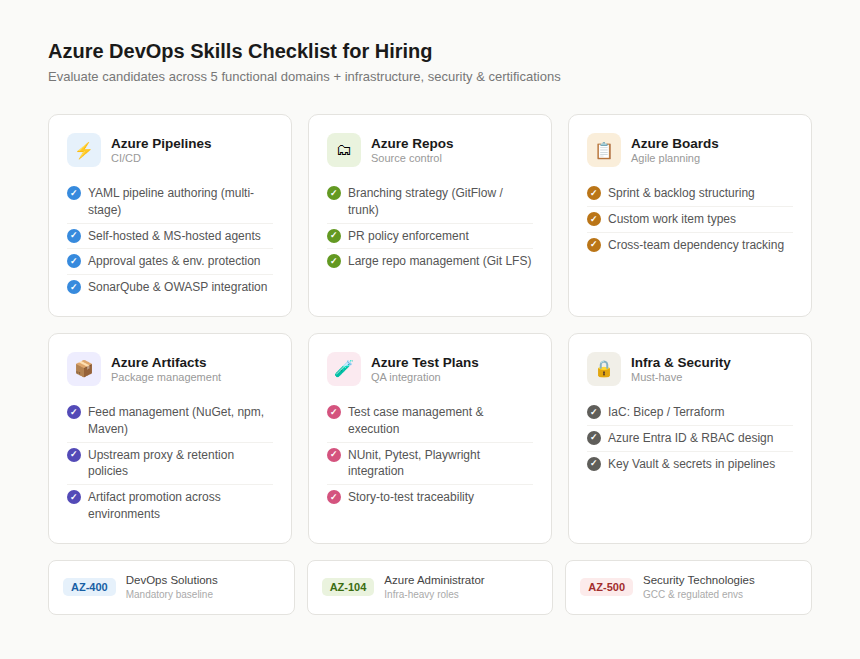Click the AZ-400 certification badge
The image size is (860, 659).
(89, 587)
